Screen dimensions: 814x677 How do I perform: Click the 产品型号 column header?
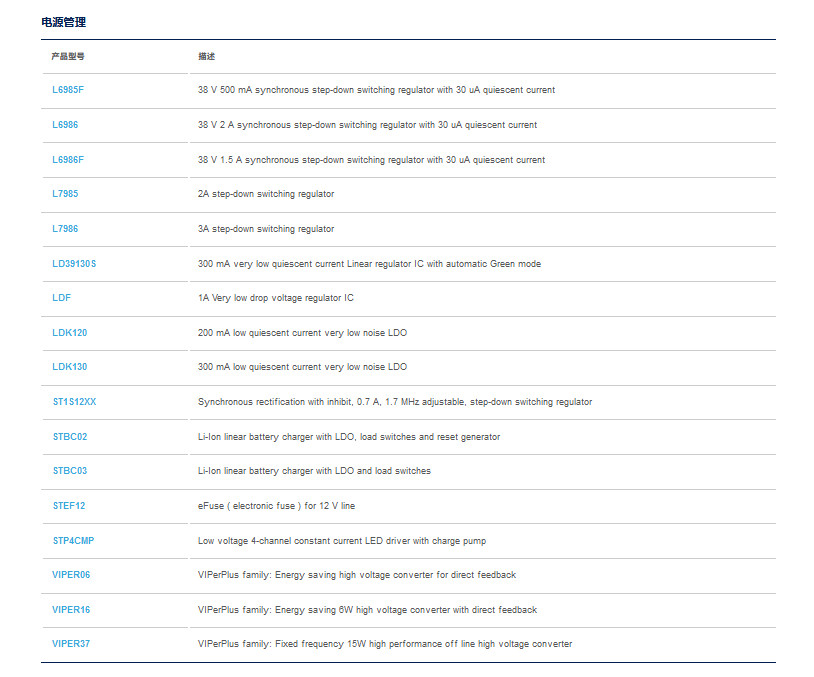coord(67,56)
